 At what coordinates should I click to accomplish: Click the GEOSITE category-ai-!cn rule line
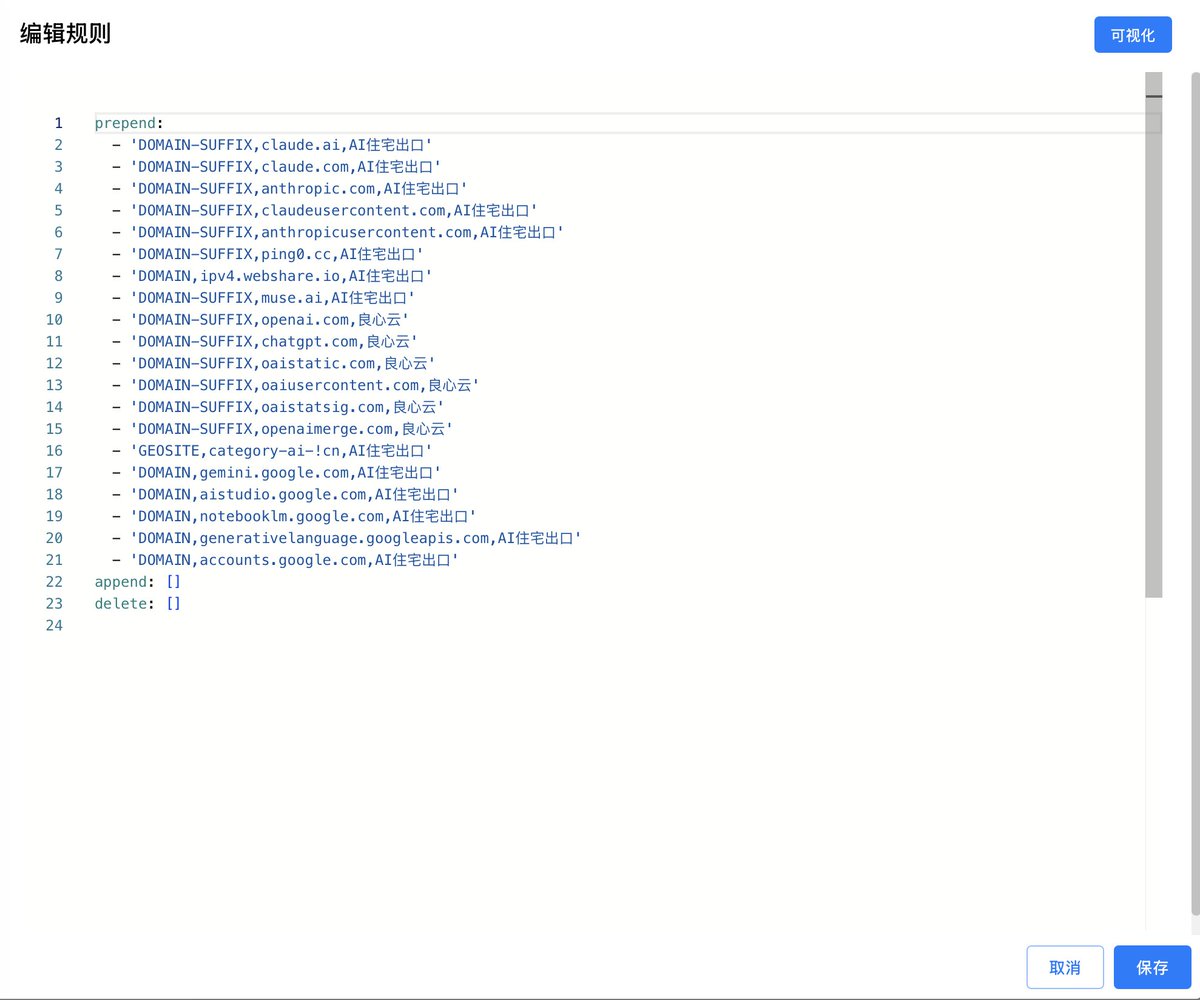(272, 451)
